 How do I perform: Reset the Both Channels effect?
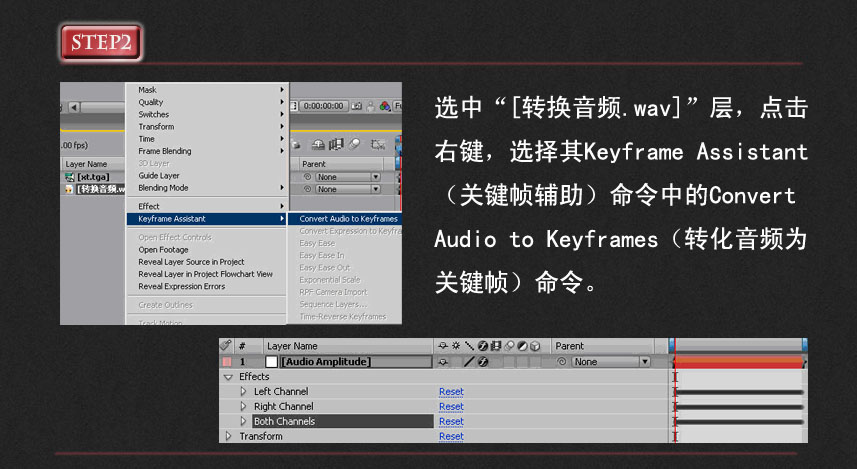[x=451, y=421]
